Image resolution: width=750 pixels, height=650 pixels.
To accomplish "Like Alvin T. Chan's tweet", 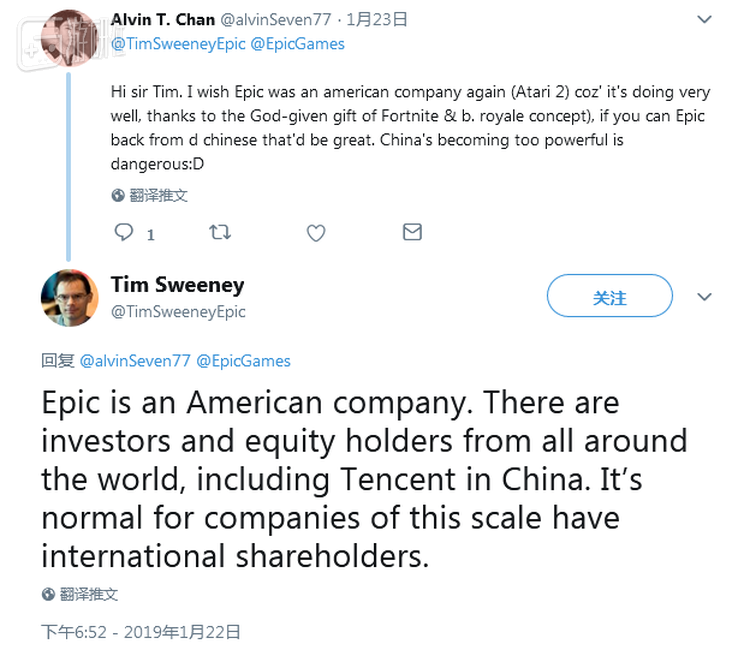I will click(316, 233).
